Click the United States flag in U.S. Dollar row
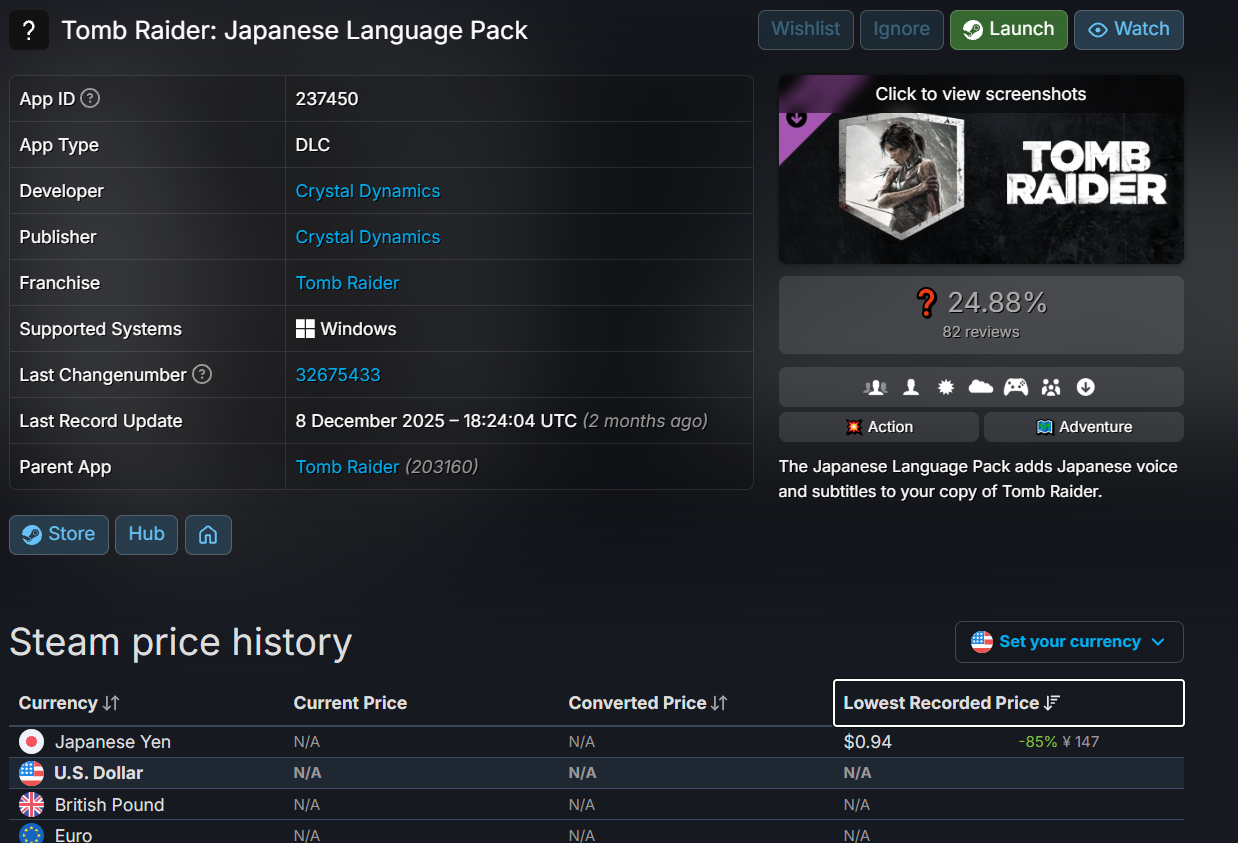 (31, 773)
